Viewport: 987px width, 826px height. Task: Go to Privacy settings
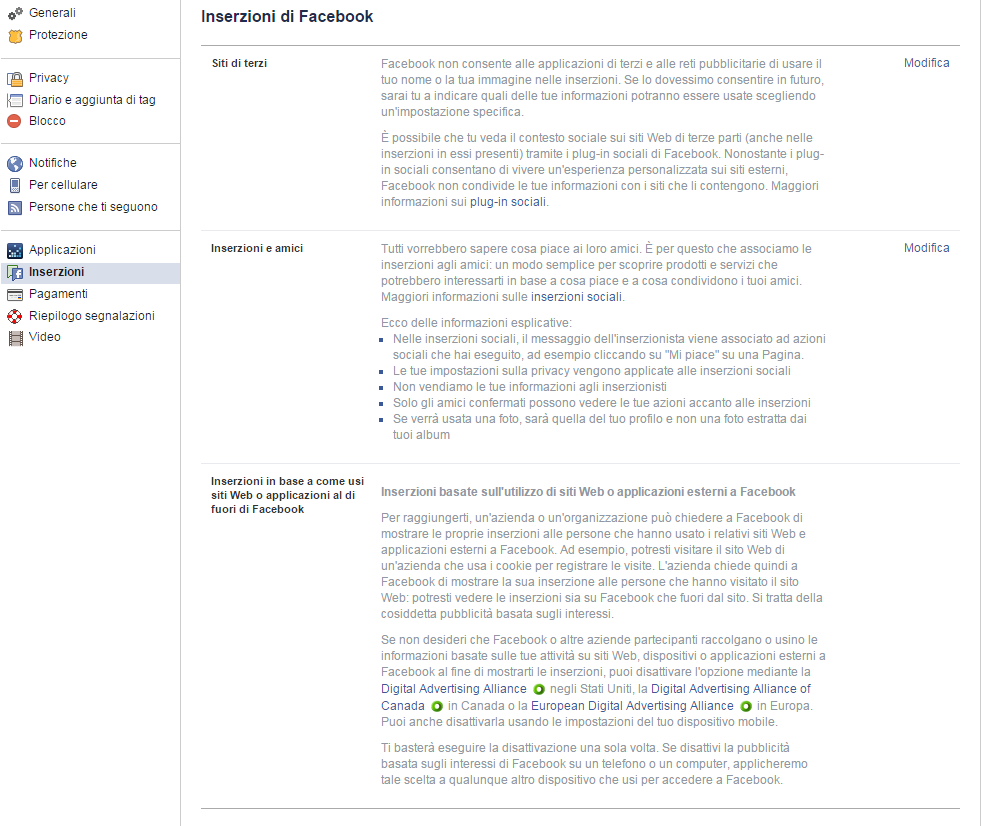pos(48,77)
